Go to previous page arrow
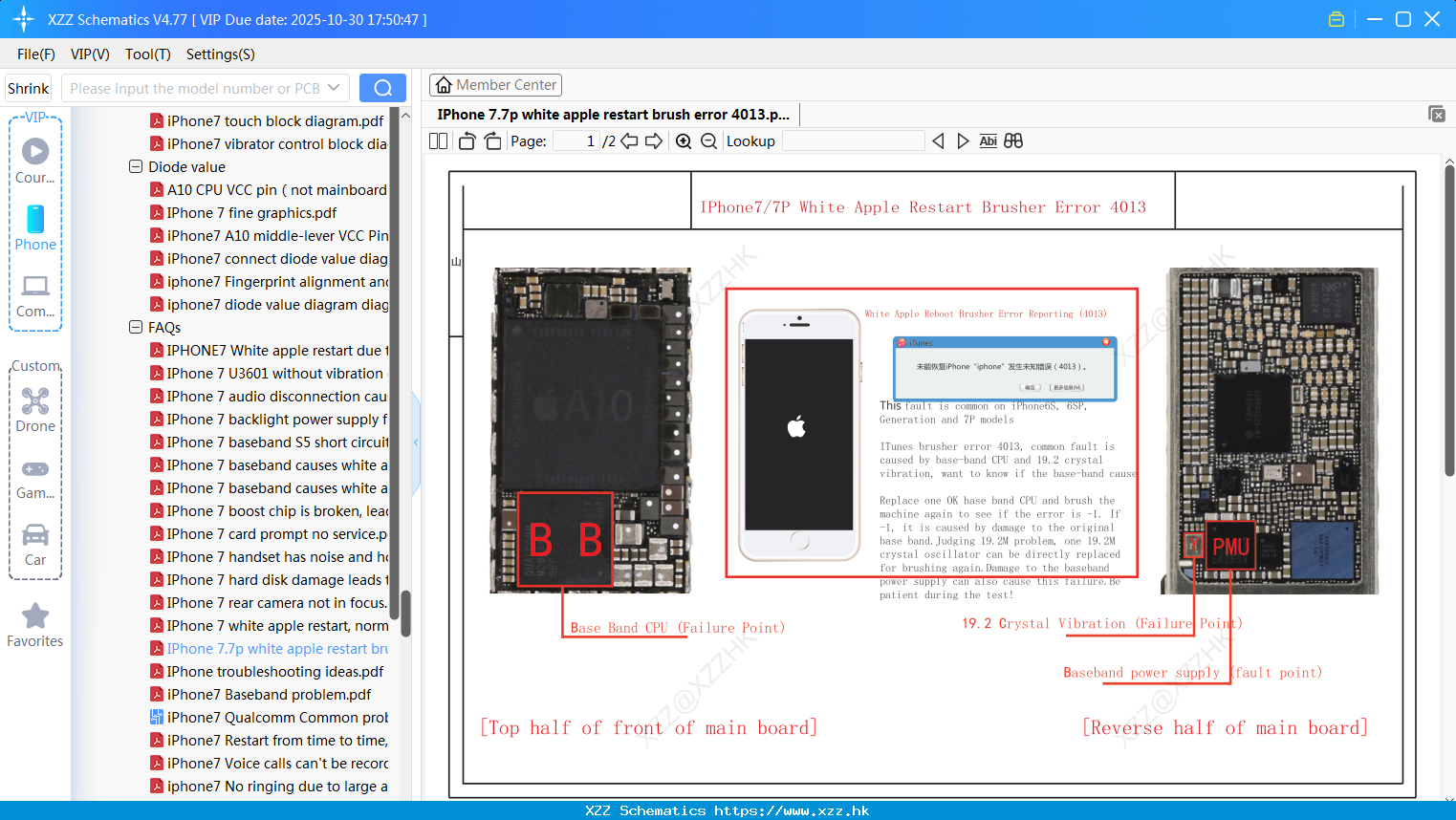 pyautogui.click(x=629, y=141)
